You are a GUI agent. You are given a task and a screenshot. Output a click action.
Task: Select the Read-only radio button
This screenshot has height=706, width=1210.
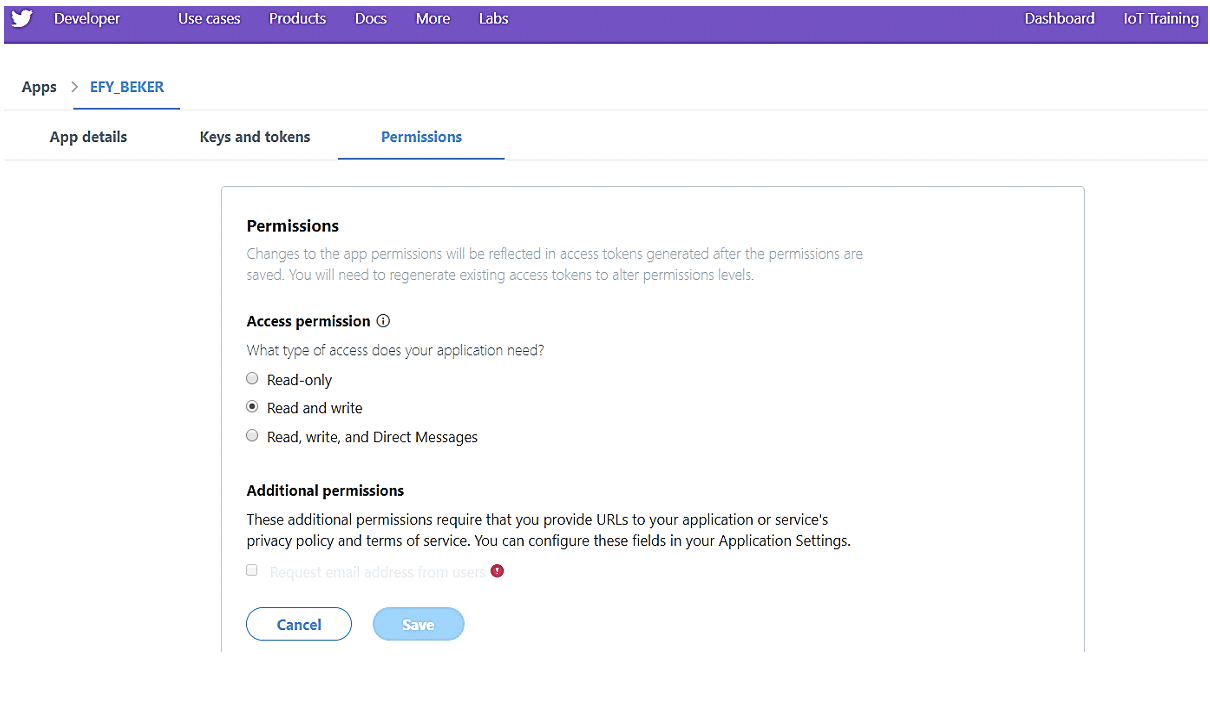pos(252,379)
